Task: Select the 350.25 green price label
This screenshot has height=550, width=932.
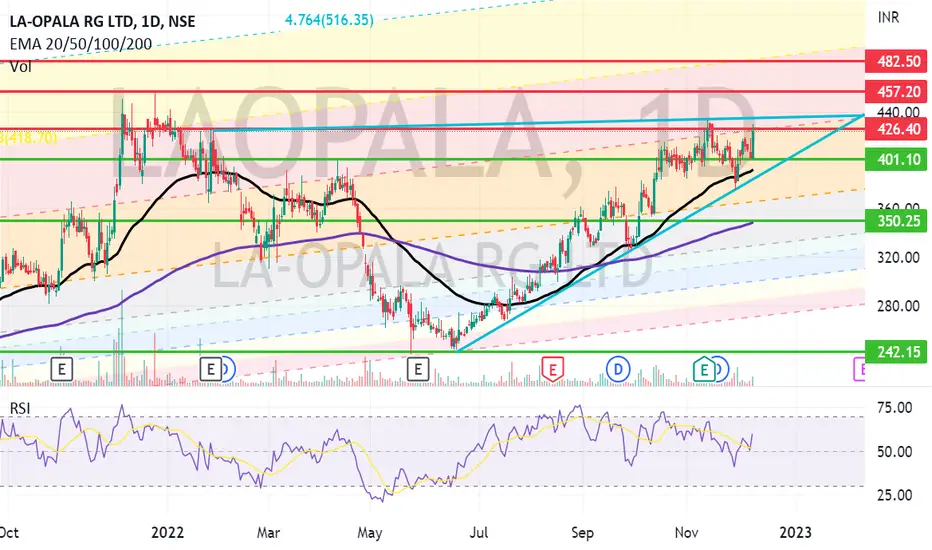Action: [896, 221]
